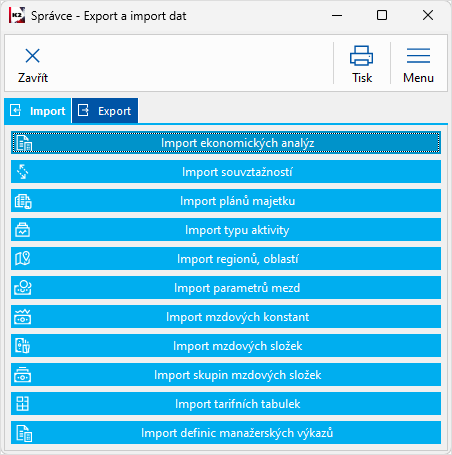Click the icon beside Import mzdových konstant

tap(22, 317)
